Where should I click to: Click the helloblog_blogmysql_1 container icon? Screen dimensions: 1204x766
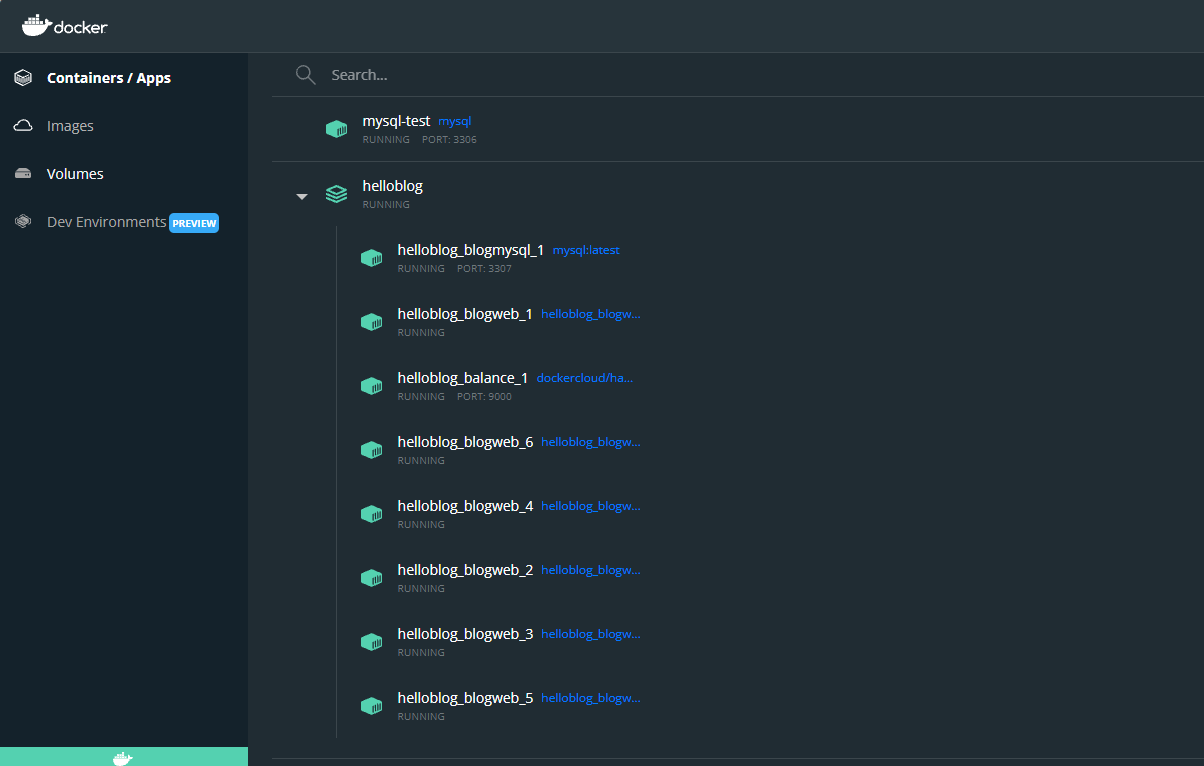click(371, 257)
